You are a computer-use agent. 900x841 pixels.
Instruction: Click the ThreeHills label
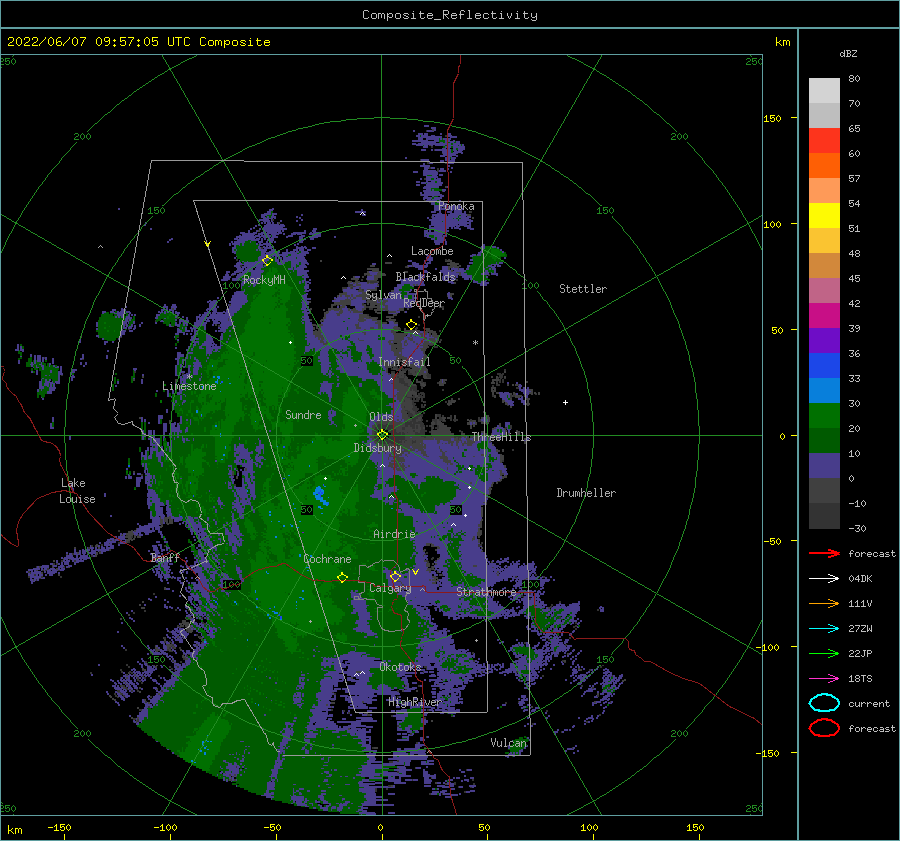pyautogui.click(x=502, y=437)
